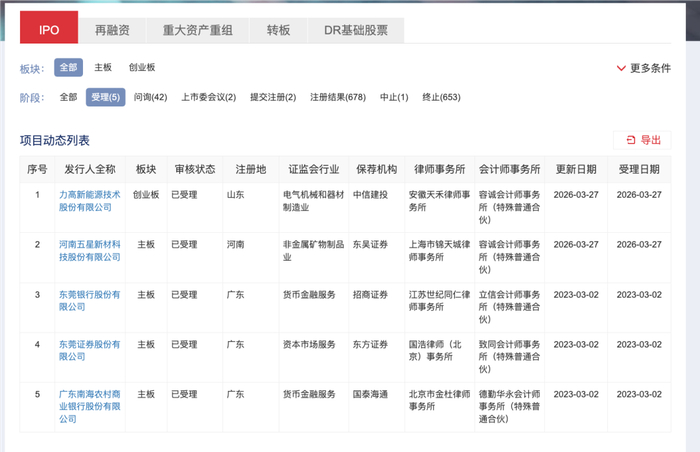Open the DR基础股票 tab
The width and height of the screenshot is (700, 452).
coord(356,30)
